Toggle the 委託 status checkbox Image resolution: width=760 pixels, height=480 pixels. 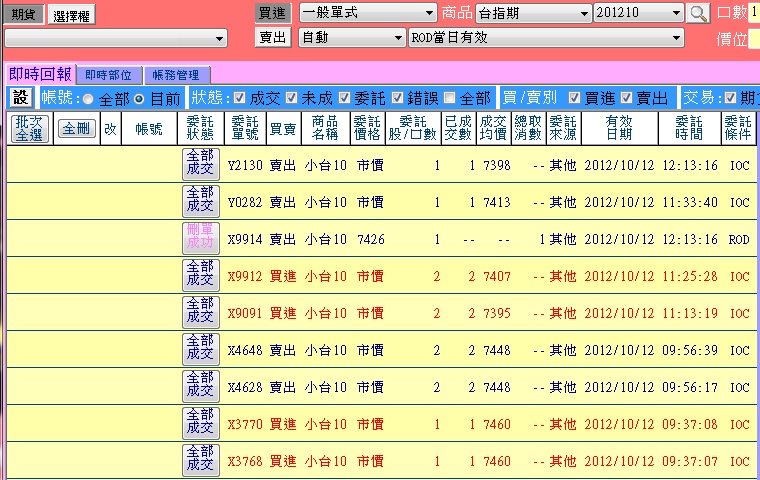pyautogui.click(x=344, y=98)
